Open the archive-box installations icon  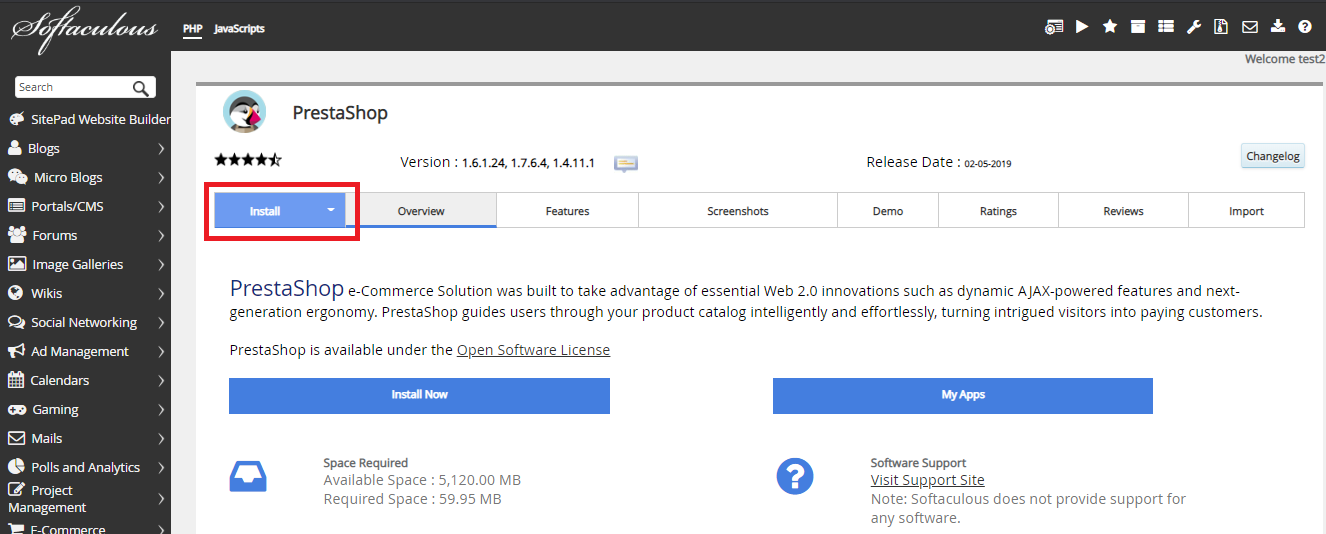(1138, 27)
